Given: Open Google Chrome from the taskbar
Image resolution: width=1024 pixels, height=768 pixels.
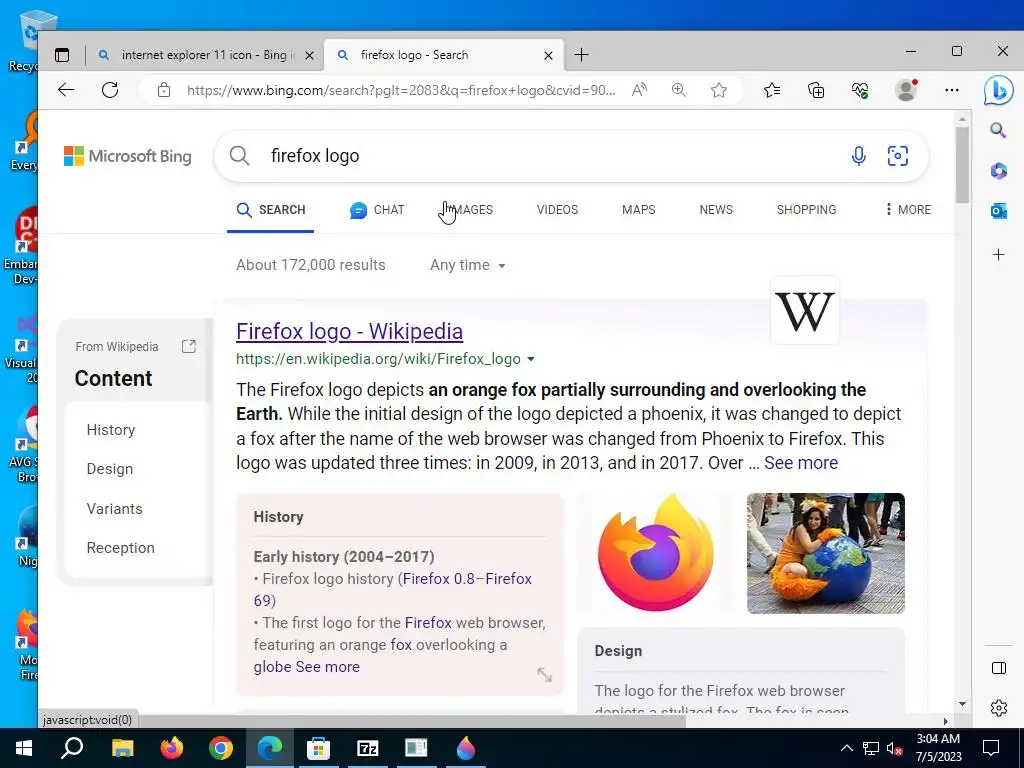Looking at the screenshot, I should pos(221,748).
